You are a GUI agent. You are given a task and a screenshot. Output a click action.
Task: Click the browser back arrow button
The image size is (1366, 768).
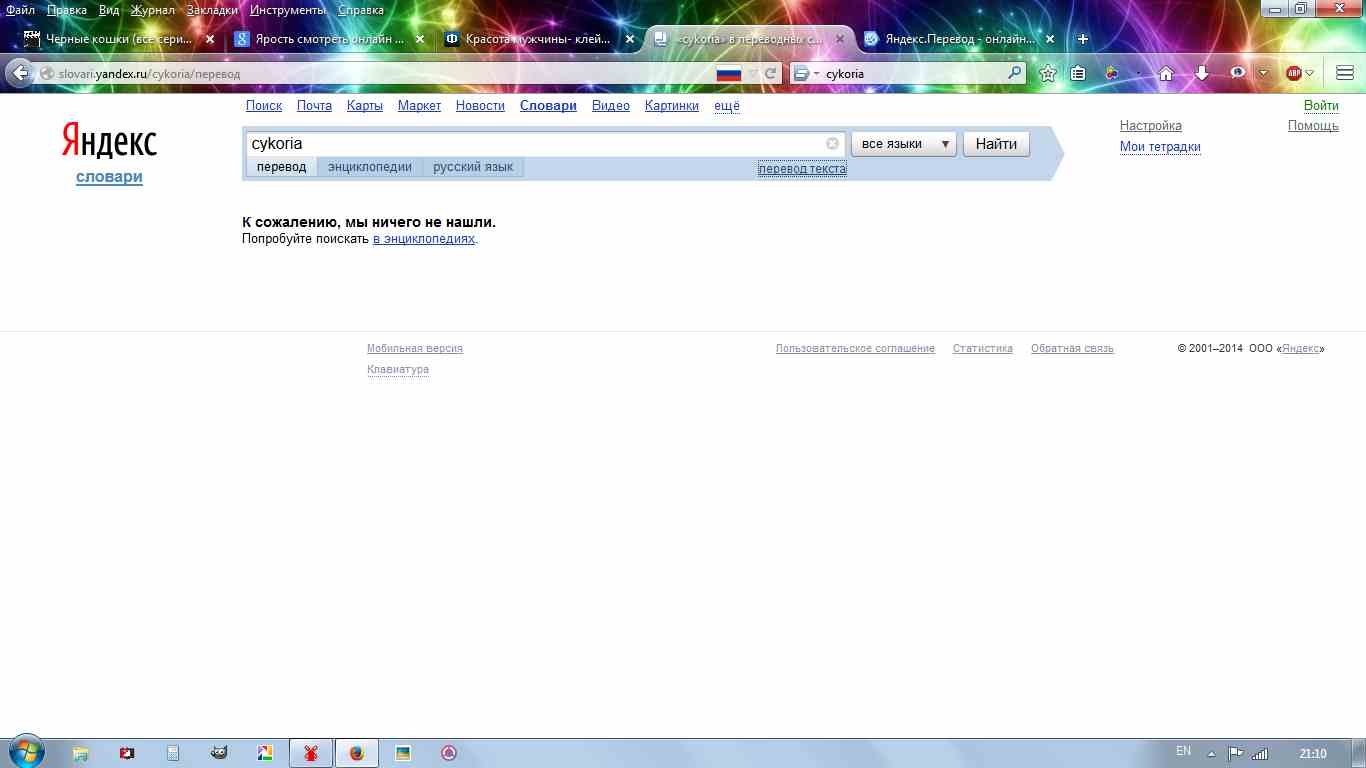point(20,73)
